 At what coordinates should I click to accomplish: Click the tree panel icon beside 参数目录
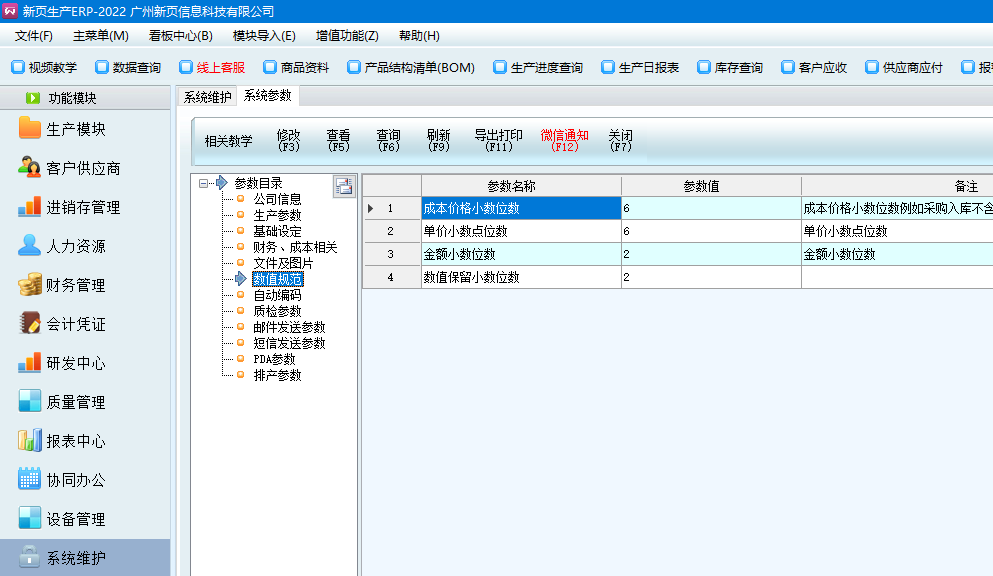[x=344, y=185]
